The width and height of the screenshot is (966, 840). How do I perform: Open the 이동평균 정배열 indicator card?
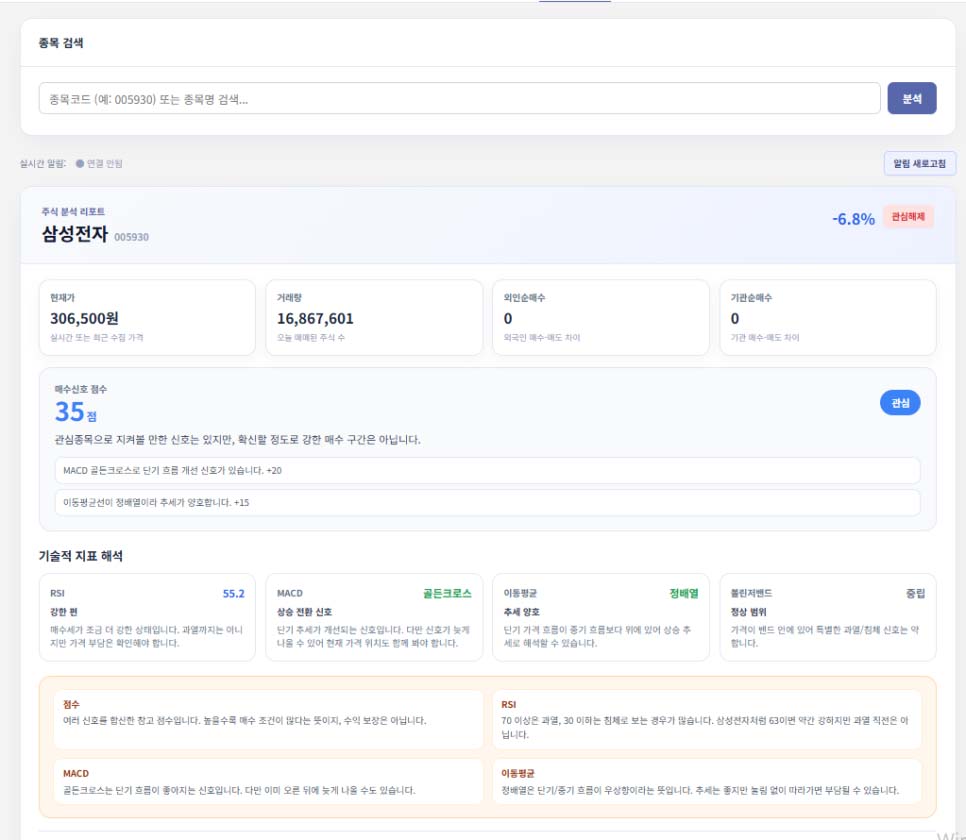tap(601, 618)
